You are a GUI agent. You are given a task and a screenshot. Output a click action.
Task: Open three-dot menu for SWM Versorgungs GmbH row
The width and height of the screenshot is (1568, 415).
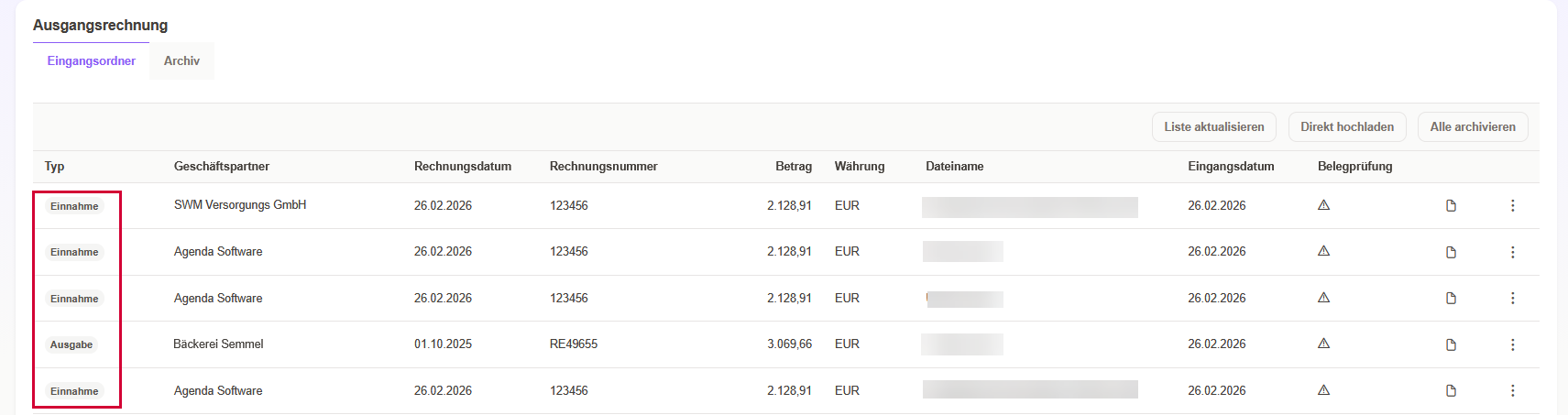tap(1512, 206)
